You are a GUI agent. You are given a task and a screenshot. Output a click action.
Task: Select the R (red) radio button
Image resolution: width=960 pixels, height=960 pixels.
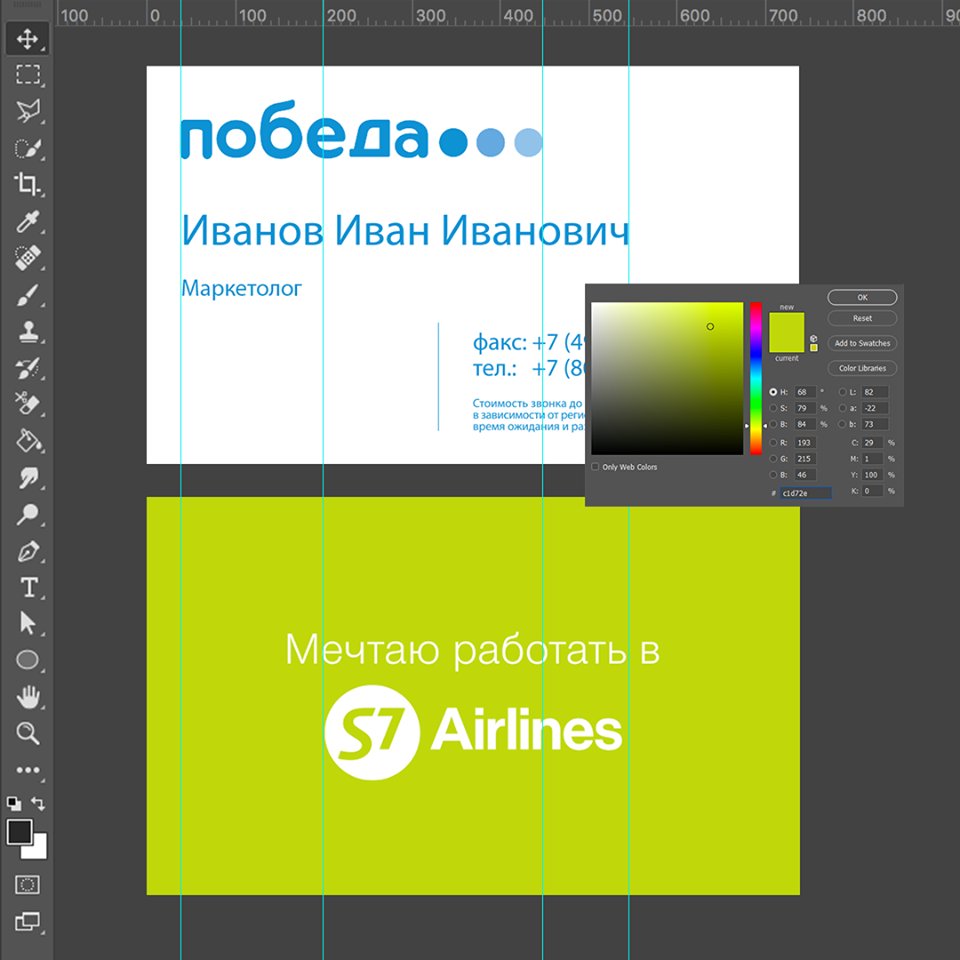[773, 442]
